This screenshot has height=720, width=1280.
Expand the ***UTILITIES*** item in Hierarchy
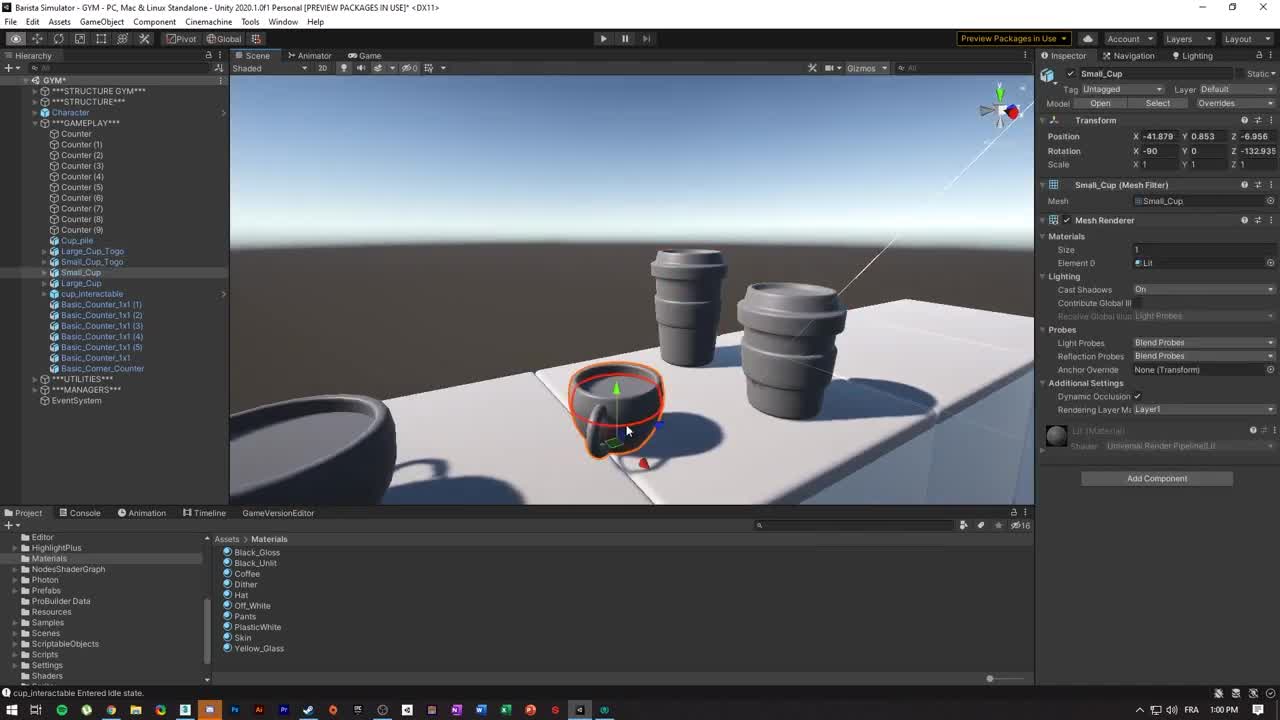[x=35, y=380]
